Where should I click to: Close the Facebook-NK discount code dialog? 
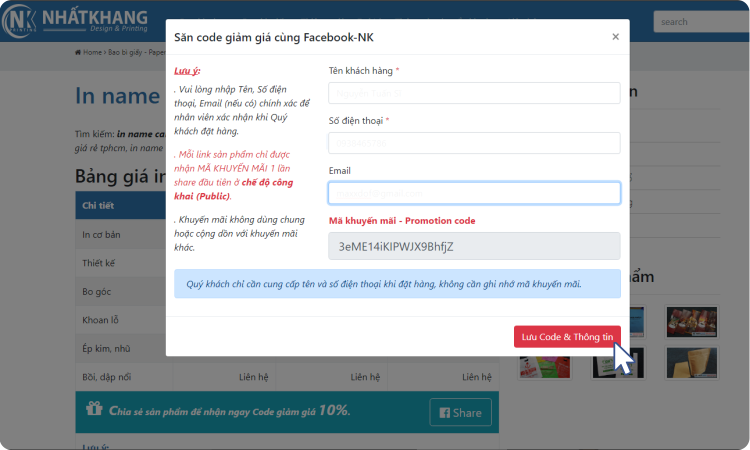pyautogui.click(x=615, y=37)
